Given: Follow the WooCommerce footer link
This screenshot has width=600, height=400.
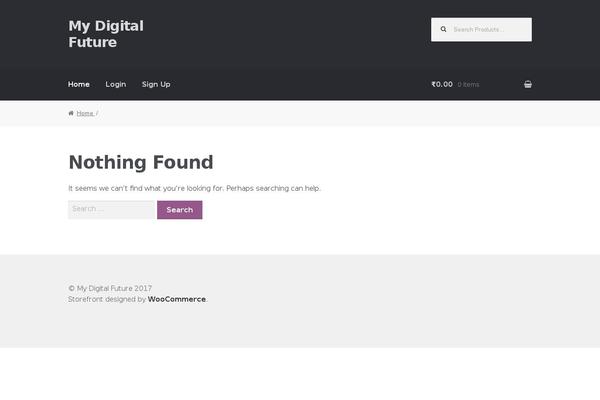Looking at the screenshot, I should point(177,299).
